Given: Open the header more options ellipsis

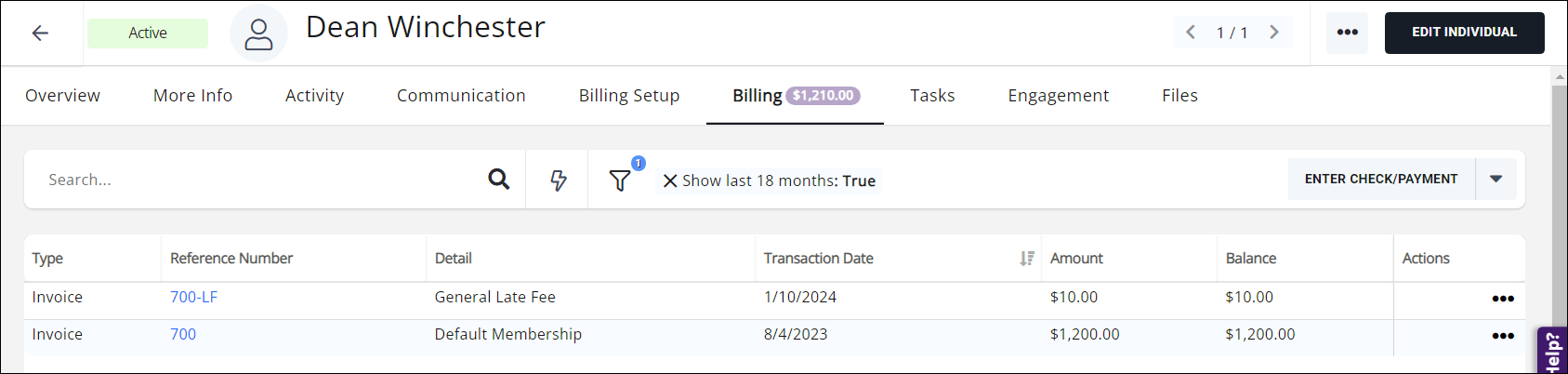Looking at the screenshot, I should [x=1347, y=33].
